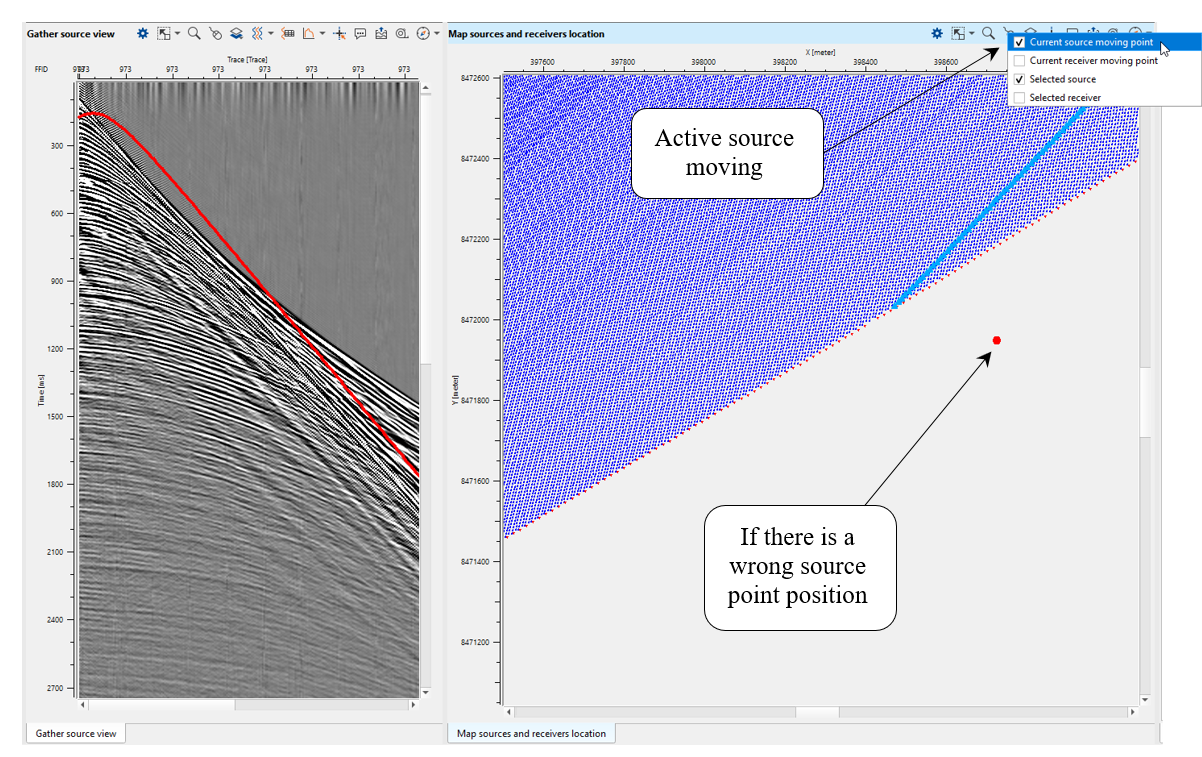Click the red wrong source point on map

click(997, 340)
